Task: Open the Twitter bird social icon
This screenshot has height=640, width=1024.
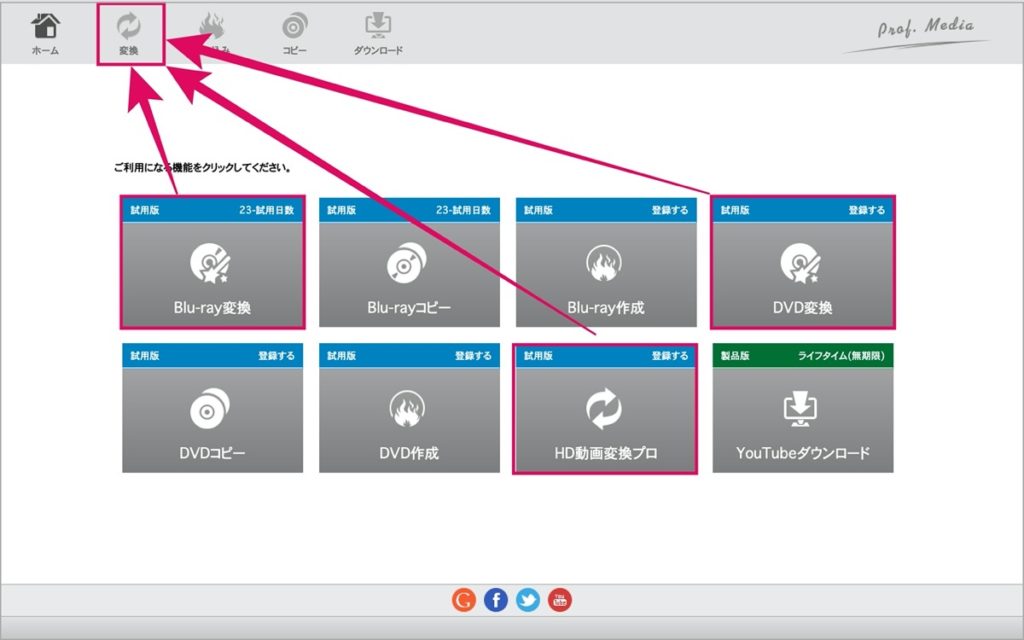Action: (x=528, y=600)
